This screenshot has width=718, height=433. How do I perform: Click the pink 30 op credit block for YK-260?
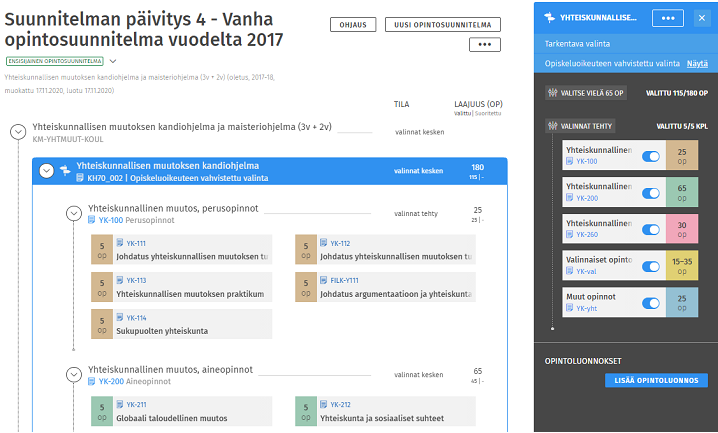coord(682,229)
